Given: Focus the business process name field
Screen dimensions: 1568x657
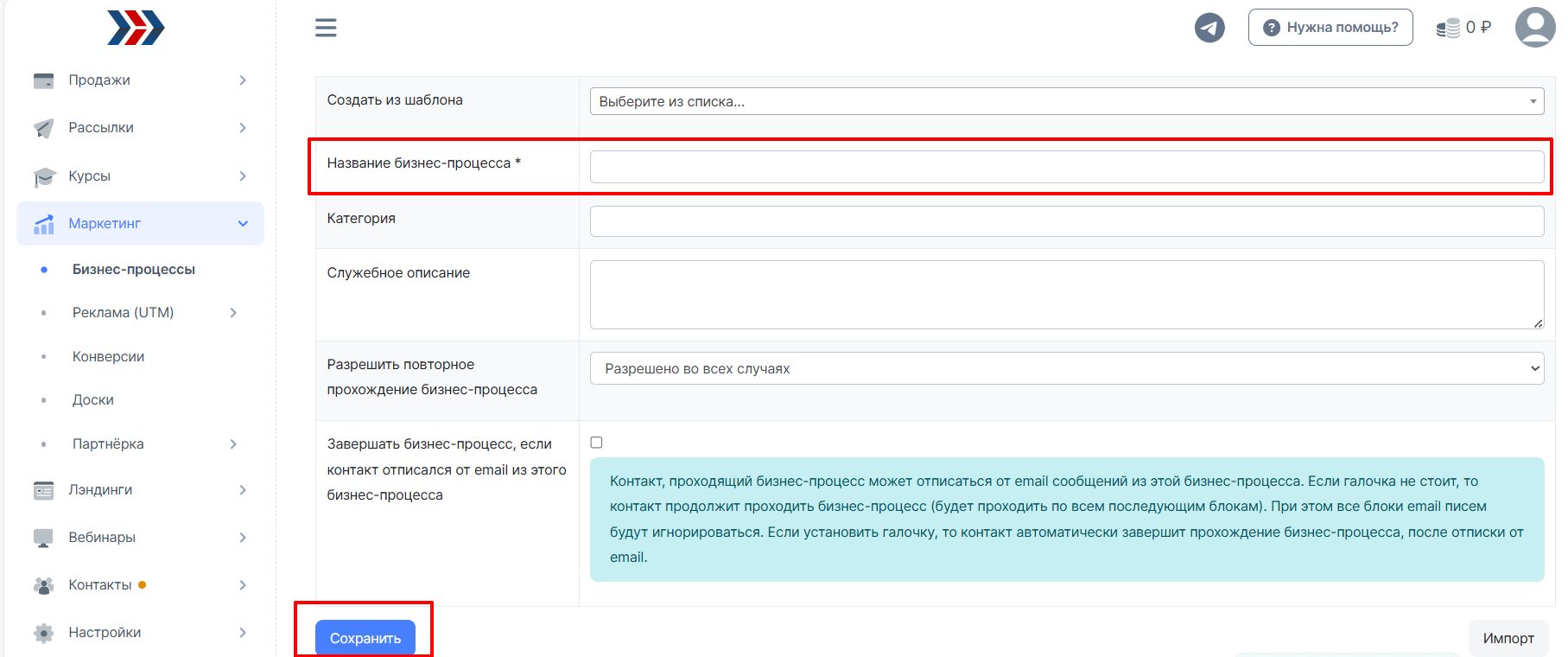Looking at the screenshot, I should coord(1066,167).
